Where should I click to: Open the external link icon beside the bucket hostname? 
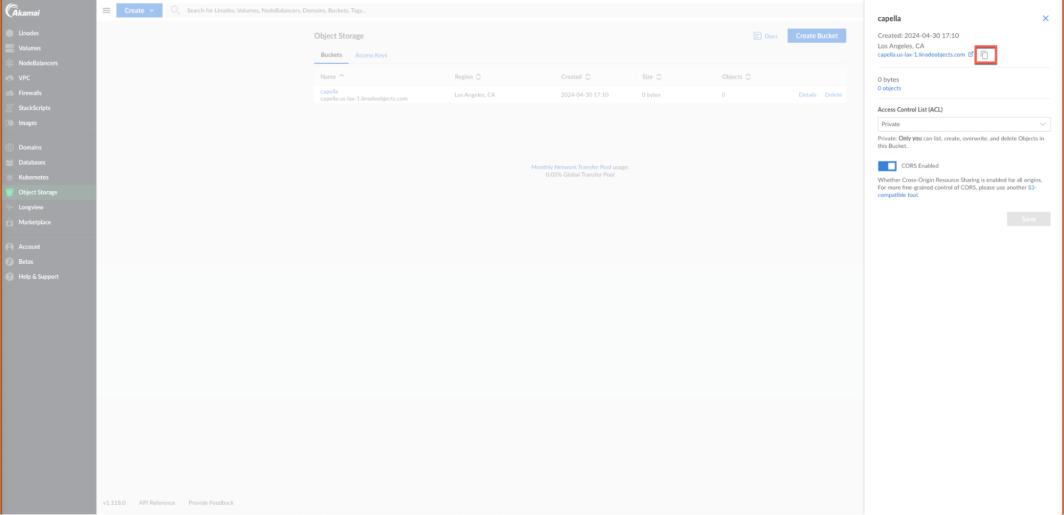pyautogui.click(x=971, y=55)
